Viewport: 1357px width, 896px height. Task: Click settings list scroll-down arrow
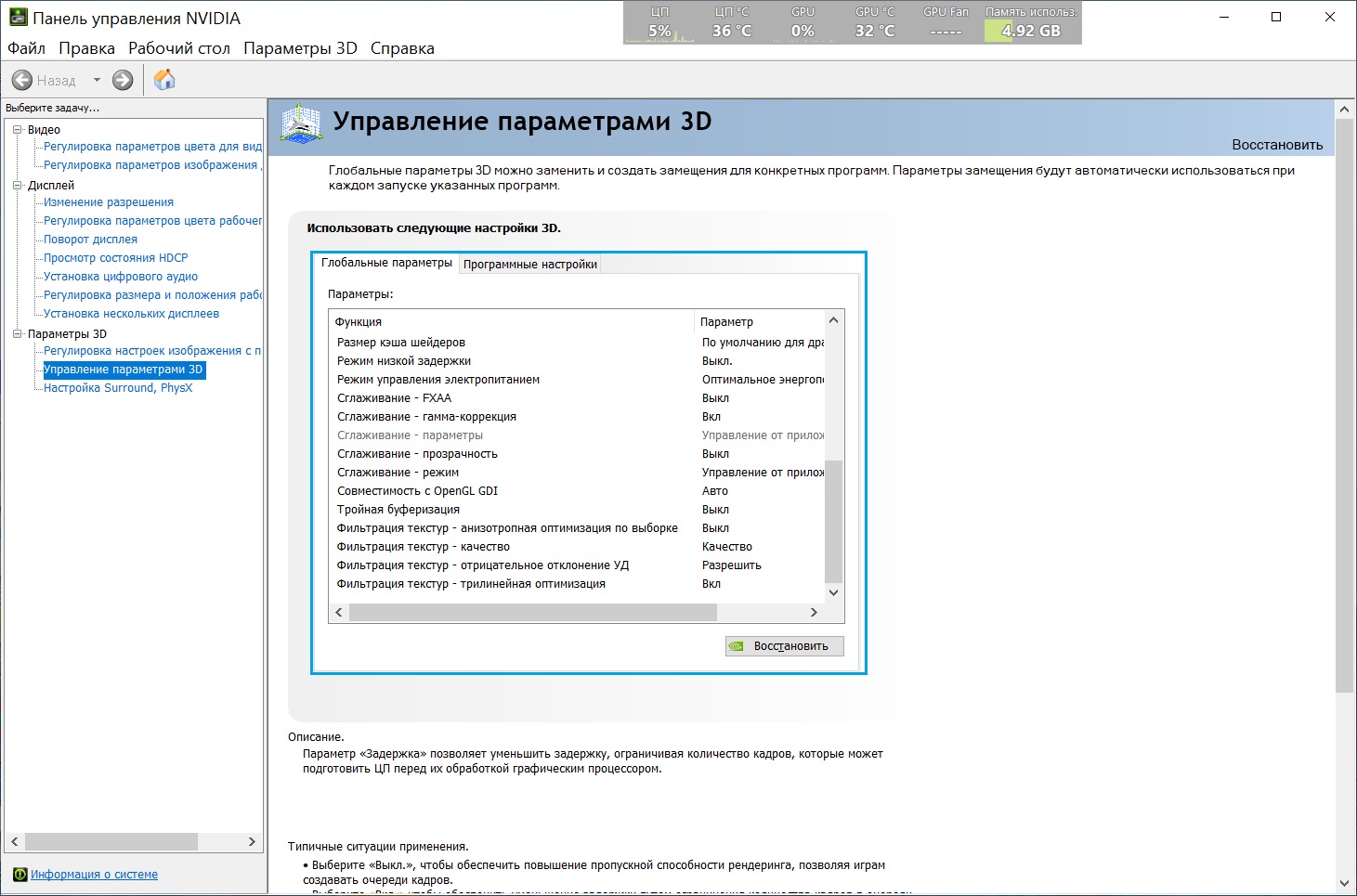click(833, 592)
